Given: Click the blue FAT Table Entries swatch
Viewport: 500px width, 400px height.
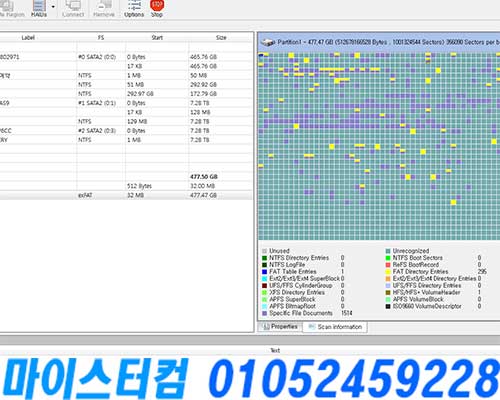Looking at the screenshot, I should [x=265, y=272].
